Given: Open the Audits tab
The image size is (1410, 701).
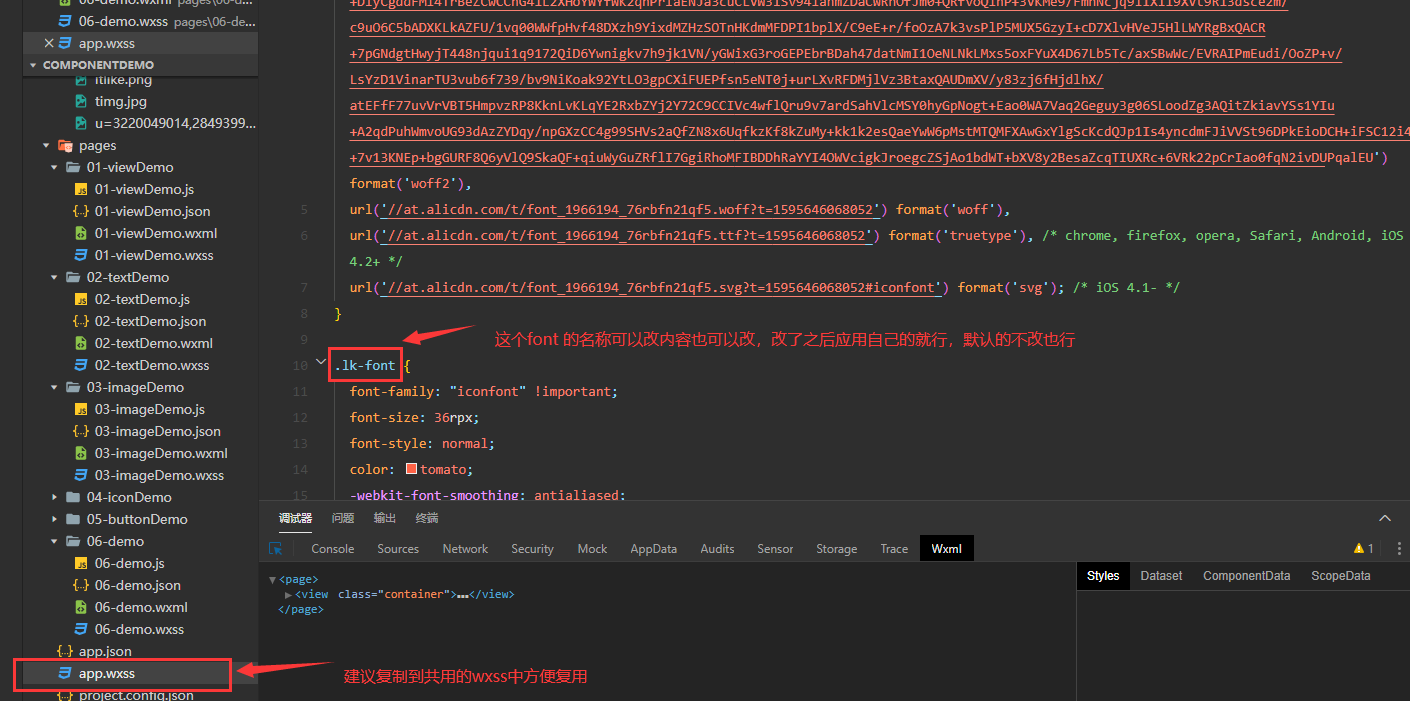Looking at the screenshot, I should click(717, 548).
